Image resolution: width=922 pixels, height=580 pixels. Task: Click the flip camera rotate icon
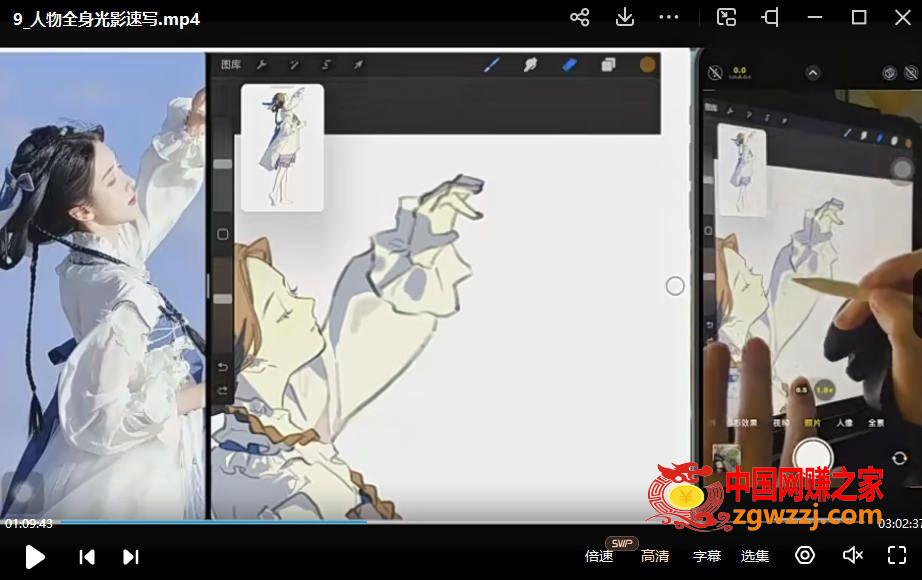click(x=899, y=458)
